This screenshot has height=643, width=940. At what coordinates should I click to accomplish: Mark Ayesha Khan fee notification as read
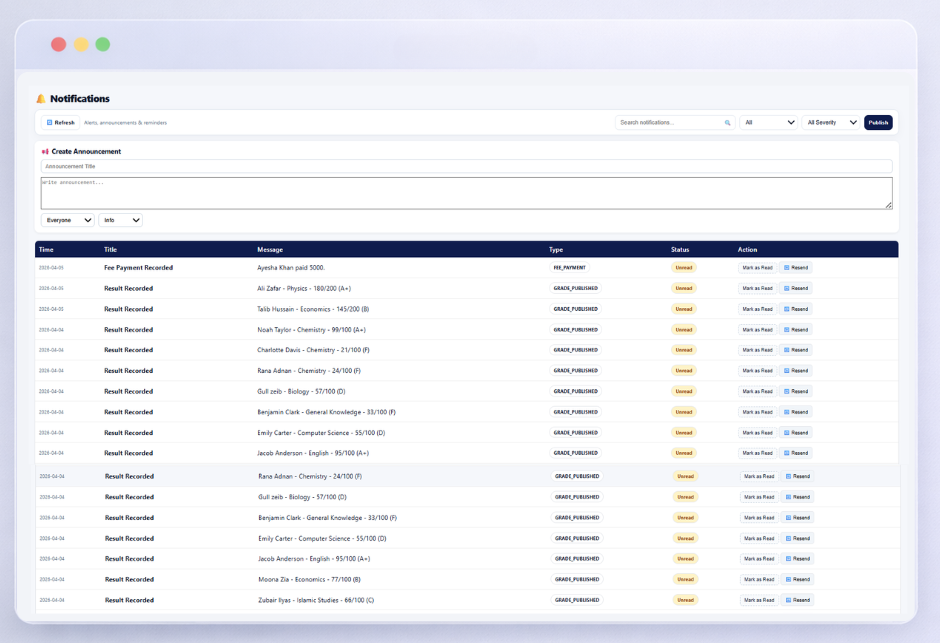click(x=757, y=268)
